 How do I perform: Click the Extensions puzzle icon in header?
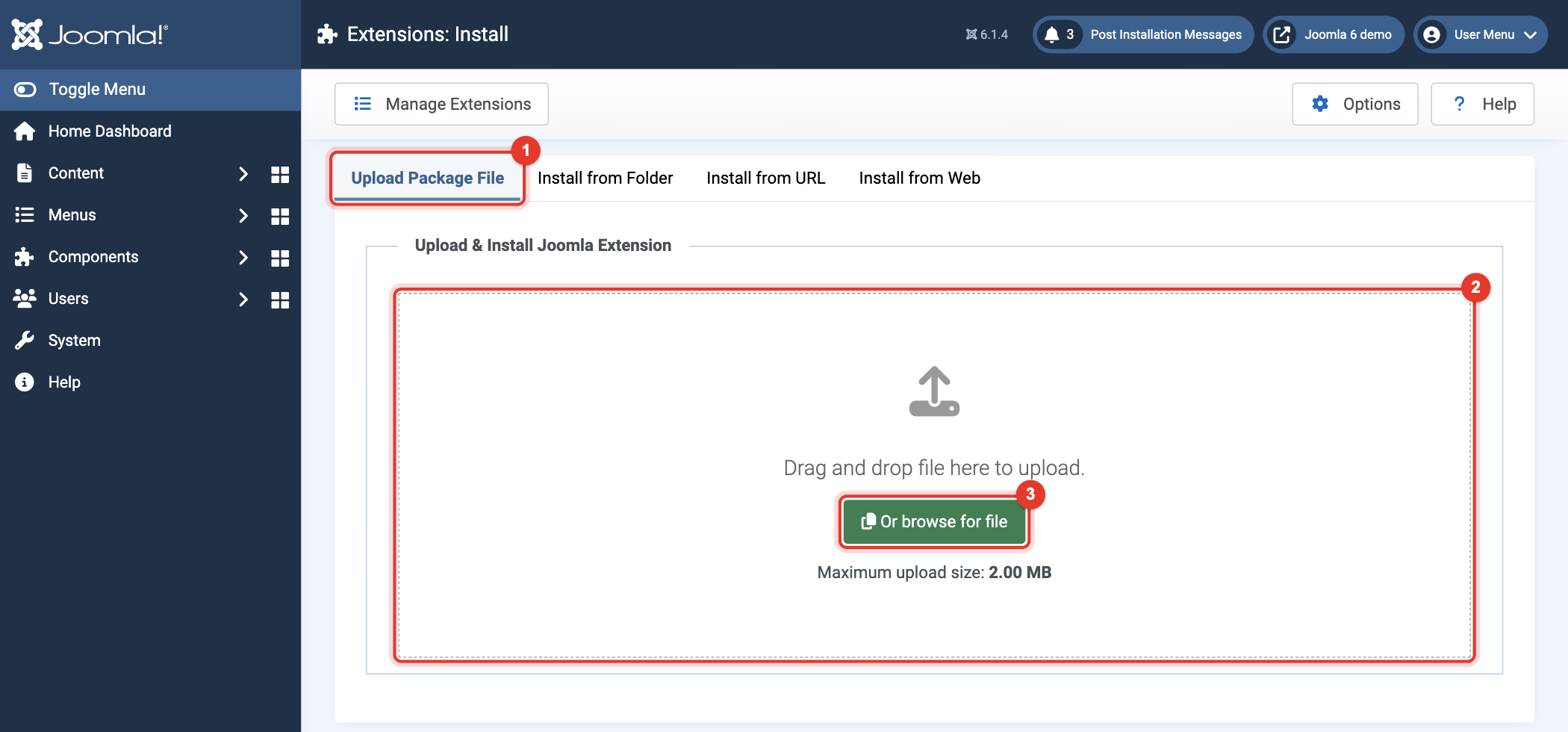click(x=327, y=34)
